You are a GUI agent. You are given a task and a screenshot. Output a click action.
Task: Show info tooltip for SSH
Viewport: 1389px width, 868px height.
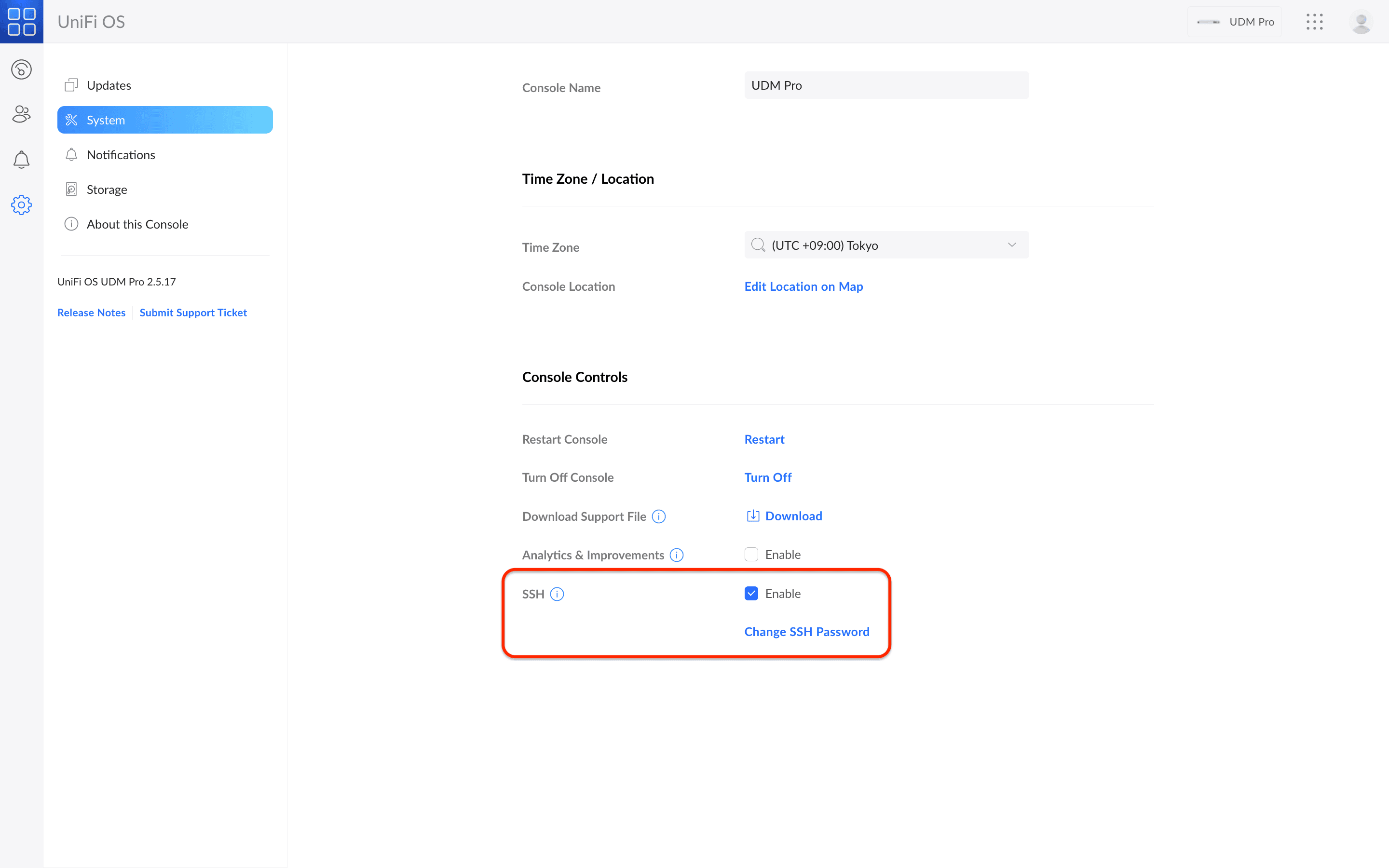pyautogui.click(x=557, y=594)
